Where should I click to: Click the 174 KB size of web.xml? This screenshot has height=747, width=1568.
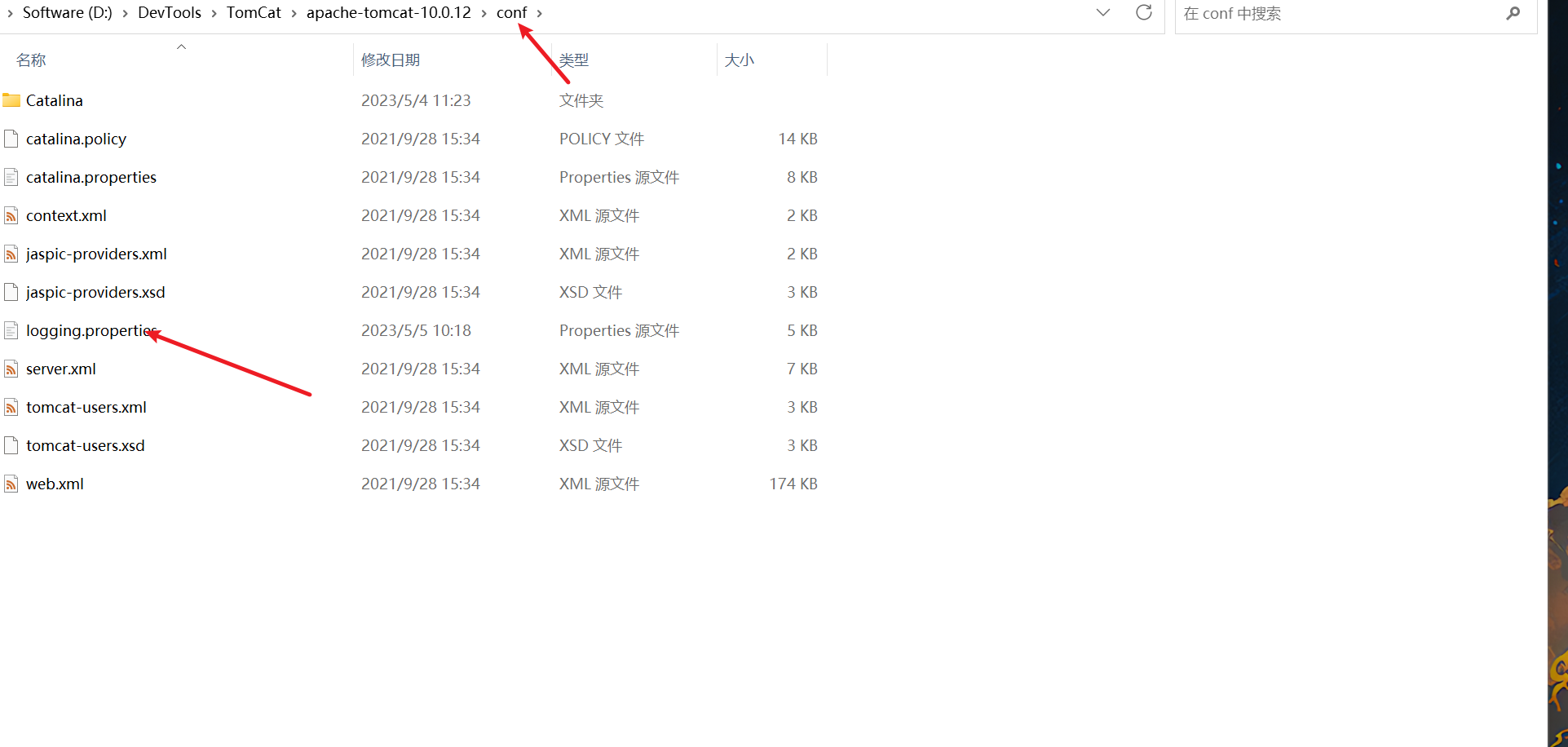(x=793, y=484)
